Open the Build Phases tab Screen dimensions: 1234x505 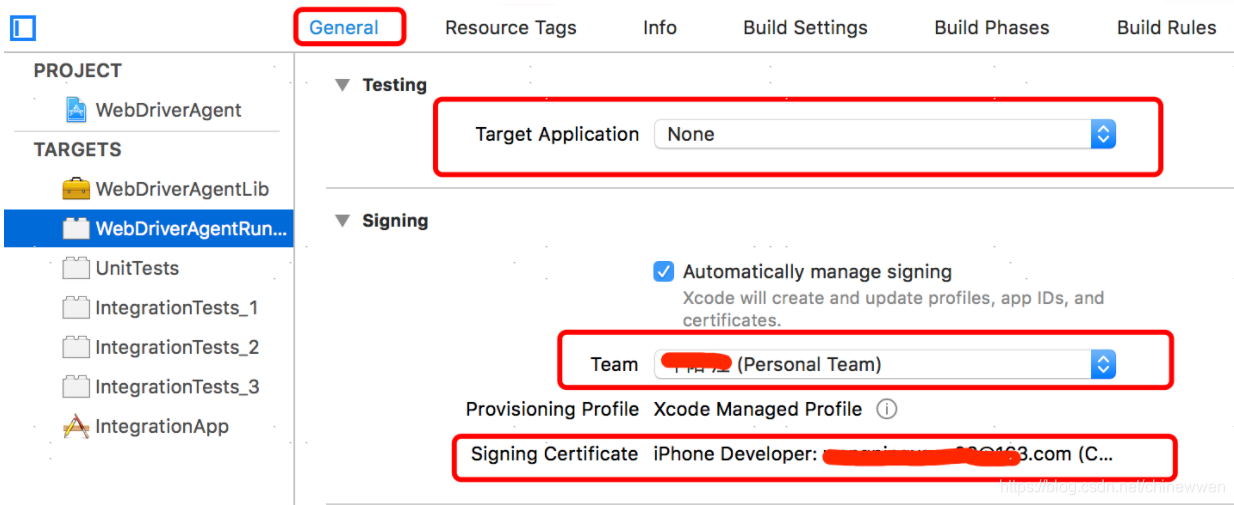[992, 28]
